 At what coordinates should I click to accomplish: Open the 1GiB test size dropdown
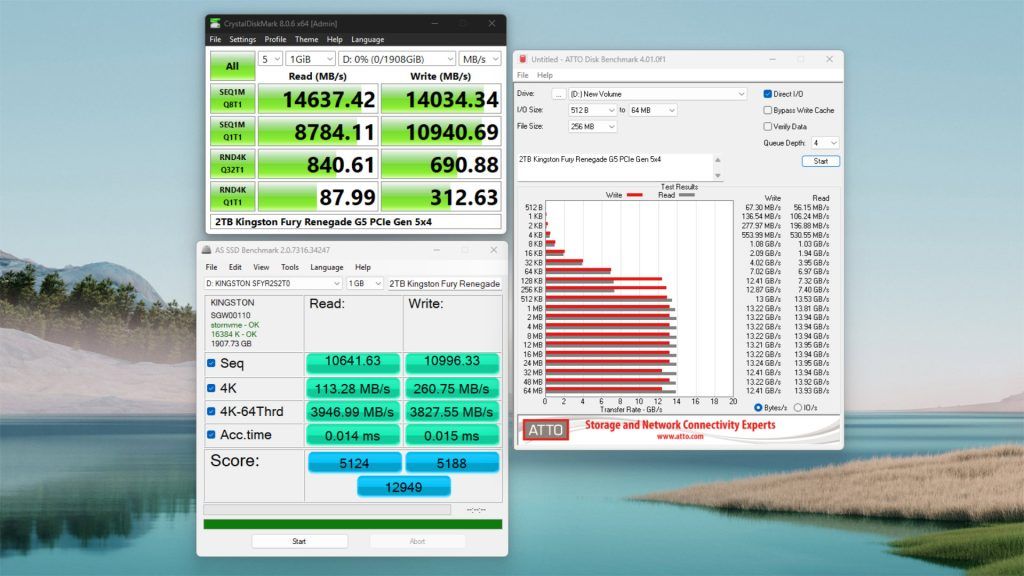tap(310, 59)
